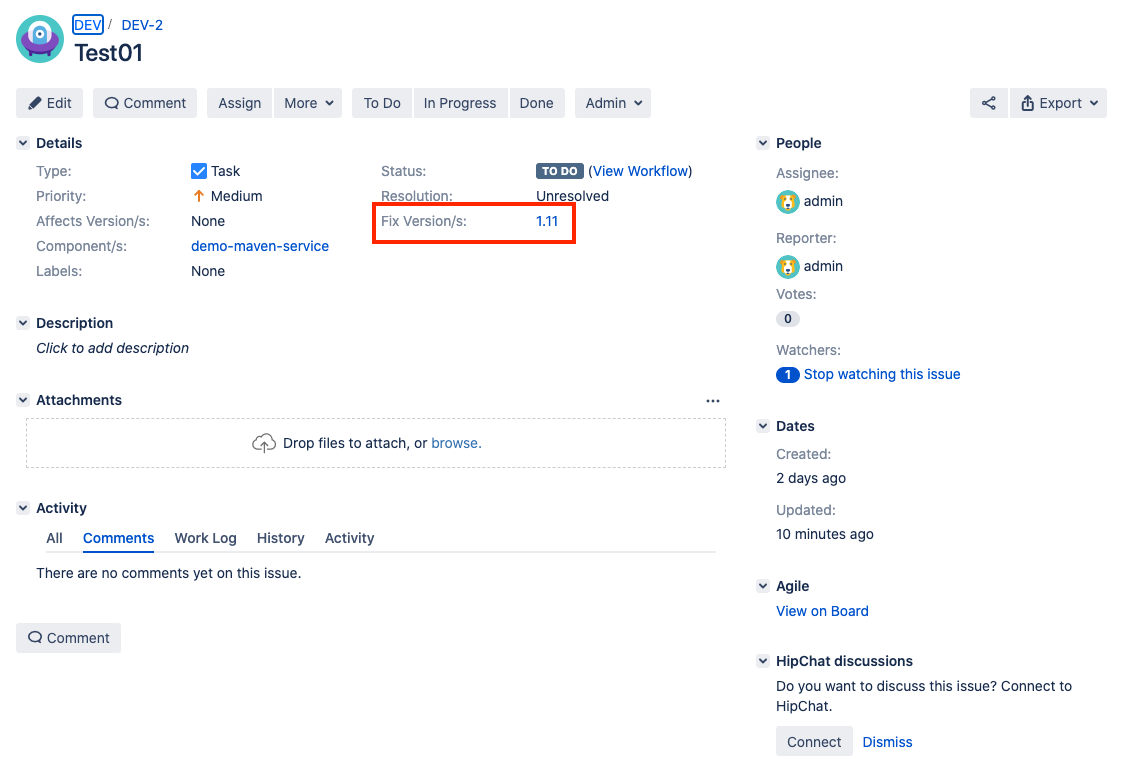This screenshot has width=1122, height=759.
Task: Click the project avatar icon
Action: 40,39
